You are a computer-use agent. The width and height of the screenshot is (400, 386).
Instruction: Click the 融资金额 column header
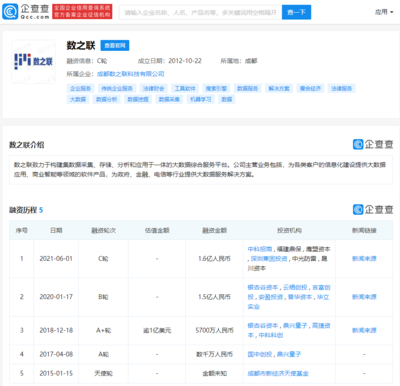214,230
